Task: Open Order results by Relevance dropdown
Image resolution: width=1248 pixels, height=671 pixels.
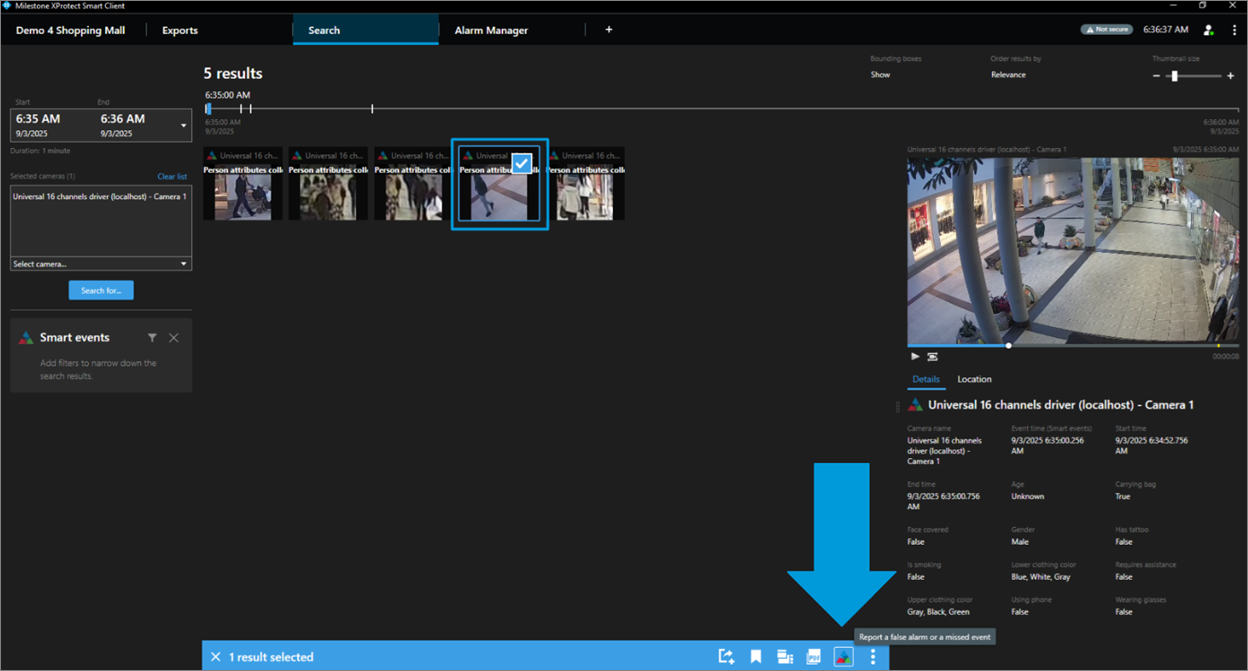Action: coord(1008,75)
